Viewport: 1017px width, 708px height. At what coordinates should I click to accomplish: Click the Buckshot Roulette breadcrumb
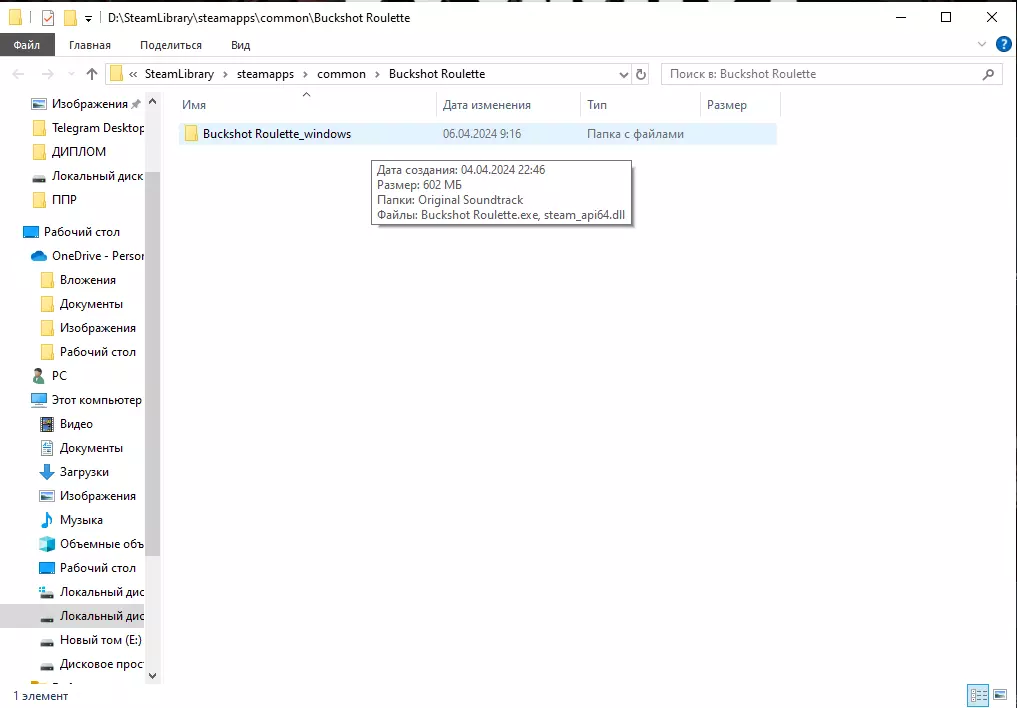[437, 74]
